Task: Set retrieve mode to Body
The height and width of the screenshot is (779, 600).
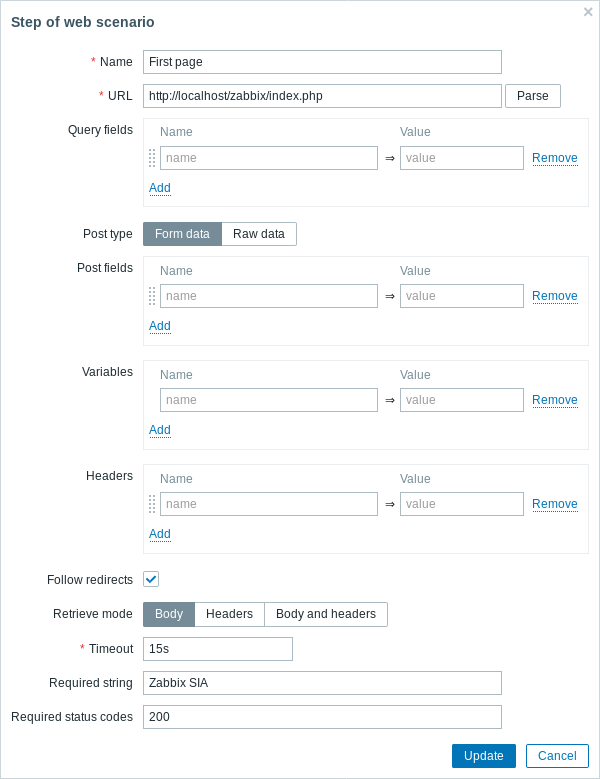Action: coord(169,614)
